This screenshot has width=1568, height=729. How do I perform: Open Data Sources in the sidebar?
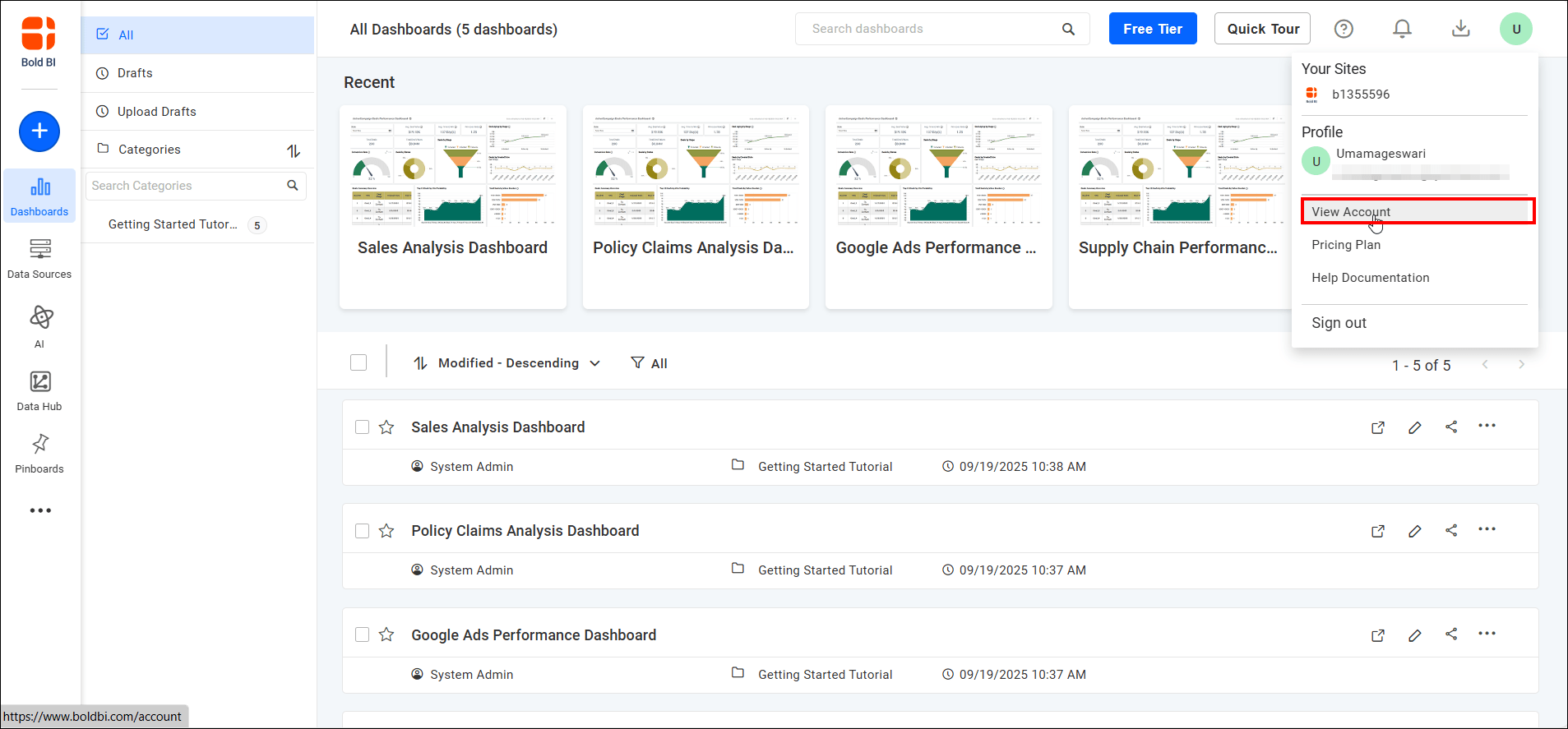click(39, 258)
